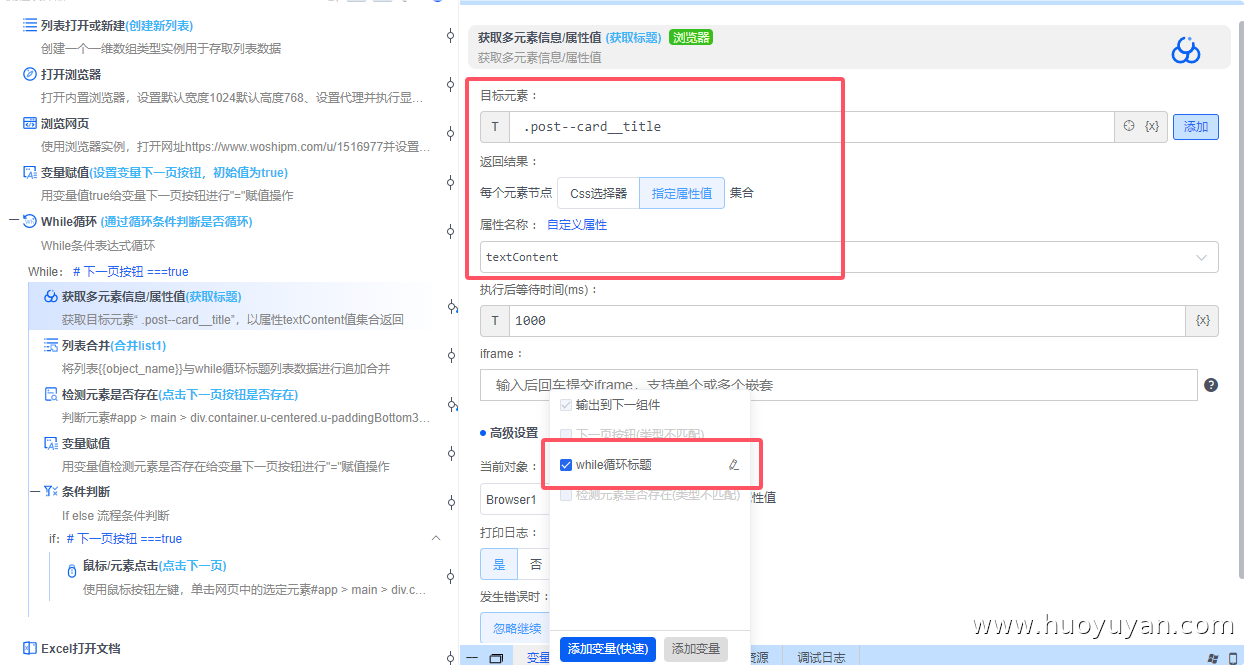1244x665 pixels.
Task: Set 打印日志 to 否
Action: tap(536, 564)
